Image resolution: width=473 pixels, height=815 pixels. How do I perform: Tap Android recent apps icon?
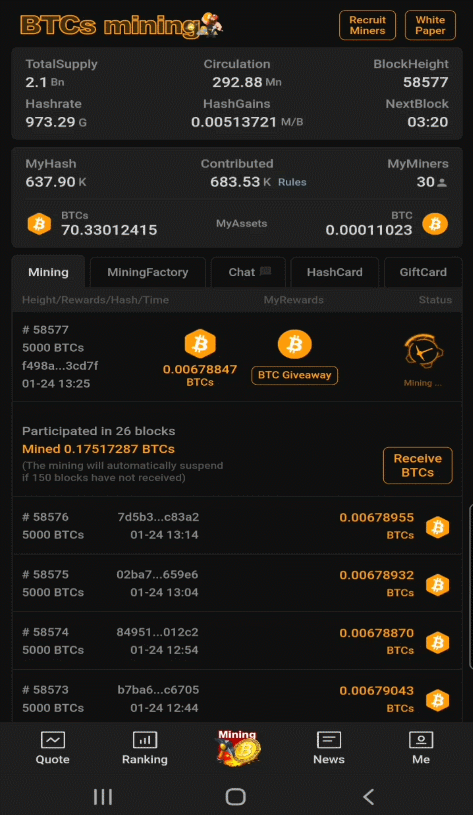pyautogui.click(x=102, y=797)
